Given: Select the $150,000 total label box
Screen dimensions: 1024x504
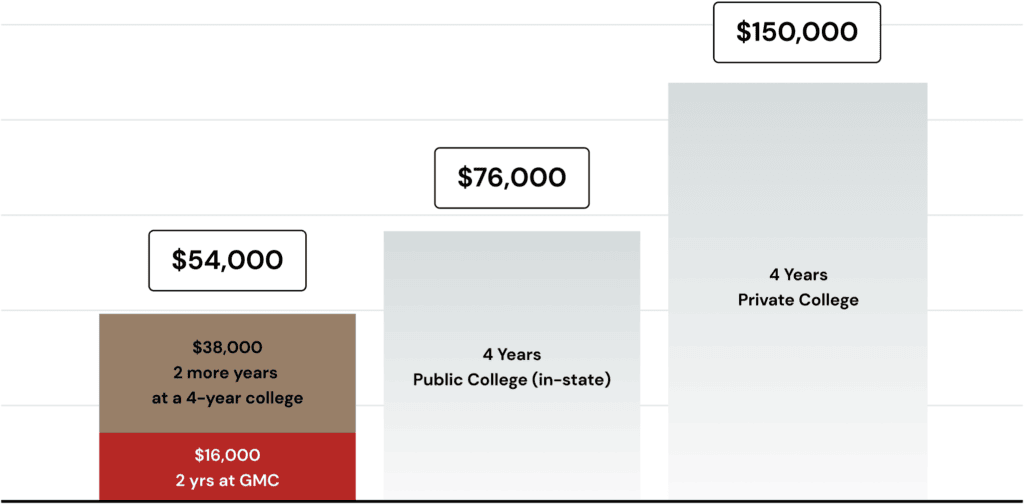Looking at the screenshot, I should (796, 32).
